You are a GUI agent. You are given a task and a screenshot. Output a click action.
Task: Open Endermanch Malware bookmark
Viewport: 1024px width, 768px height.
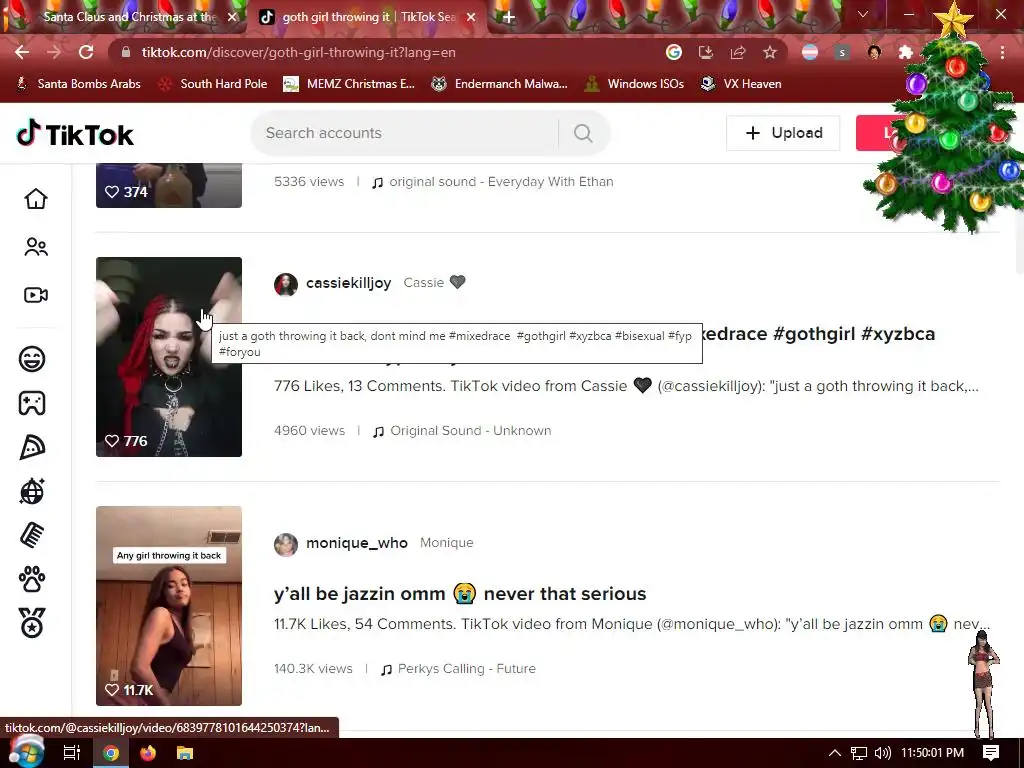pos(499,84)
